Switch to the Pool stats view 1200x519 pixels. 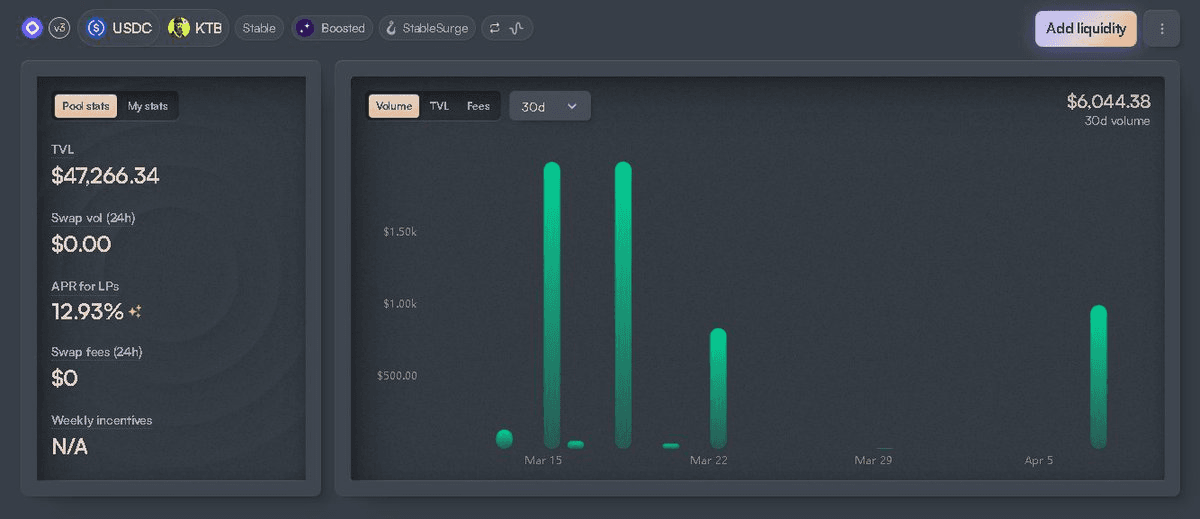coord(86,106)
